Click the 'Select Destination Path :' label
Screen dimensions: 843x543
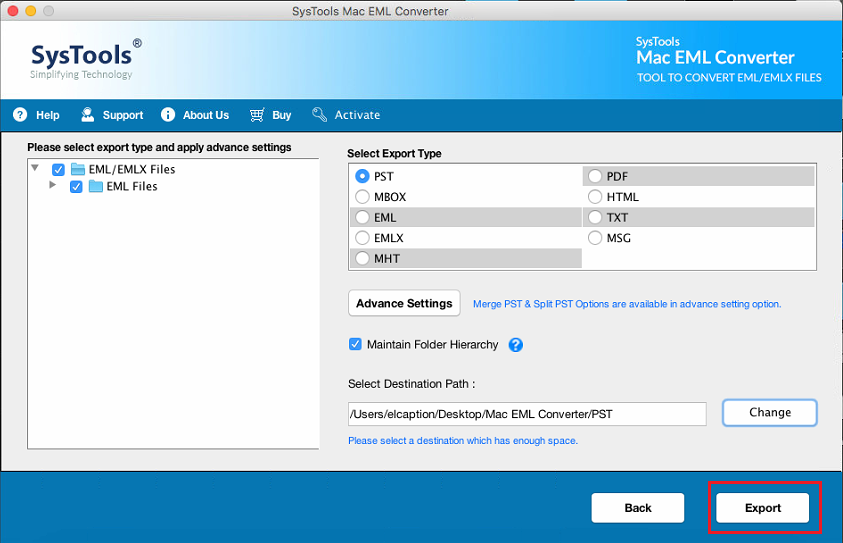coord(412,384)
